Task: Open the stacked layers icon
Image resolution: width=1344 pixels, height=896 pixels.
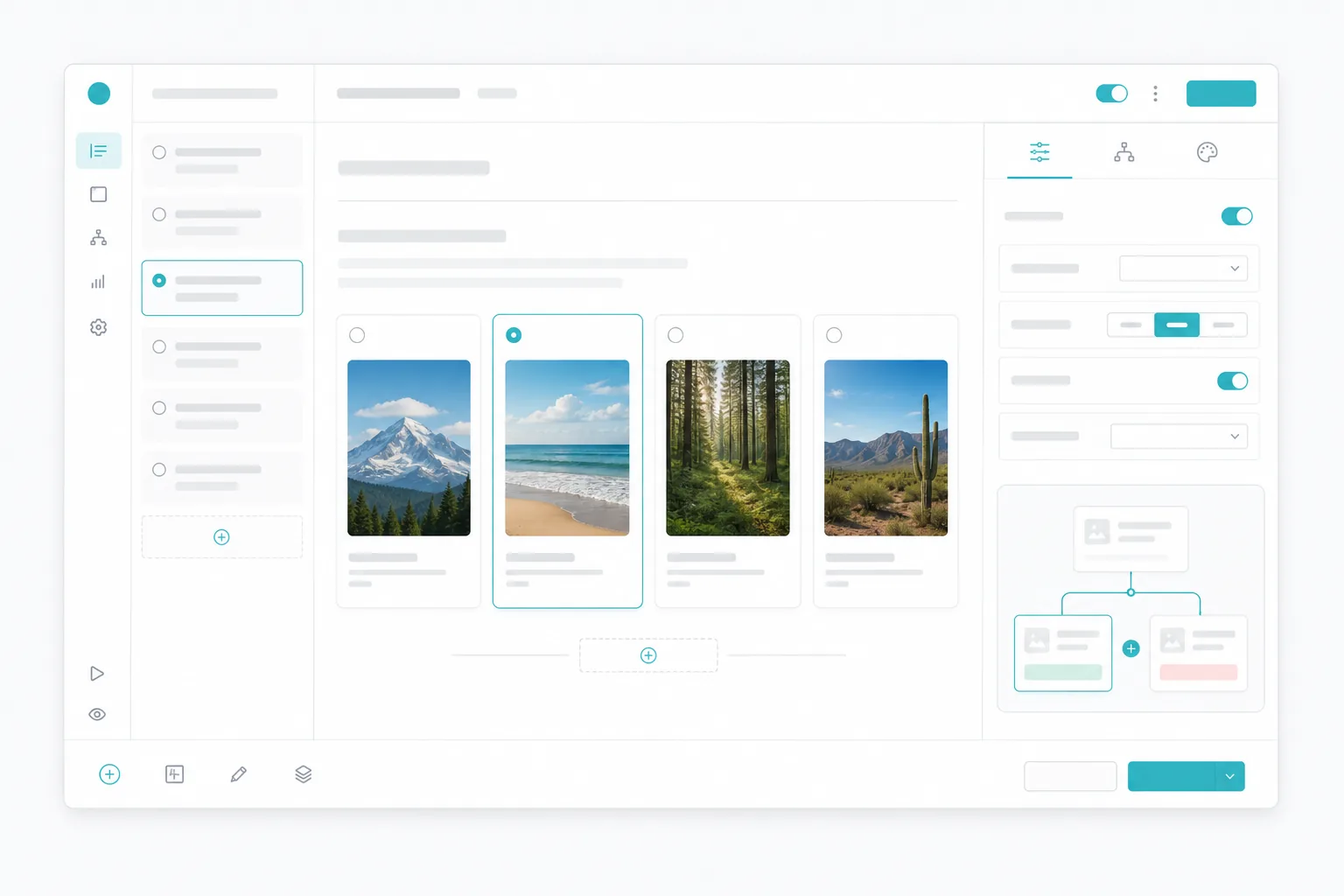Action: 303,774
